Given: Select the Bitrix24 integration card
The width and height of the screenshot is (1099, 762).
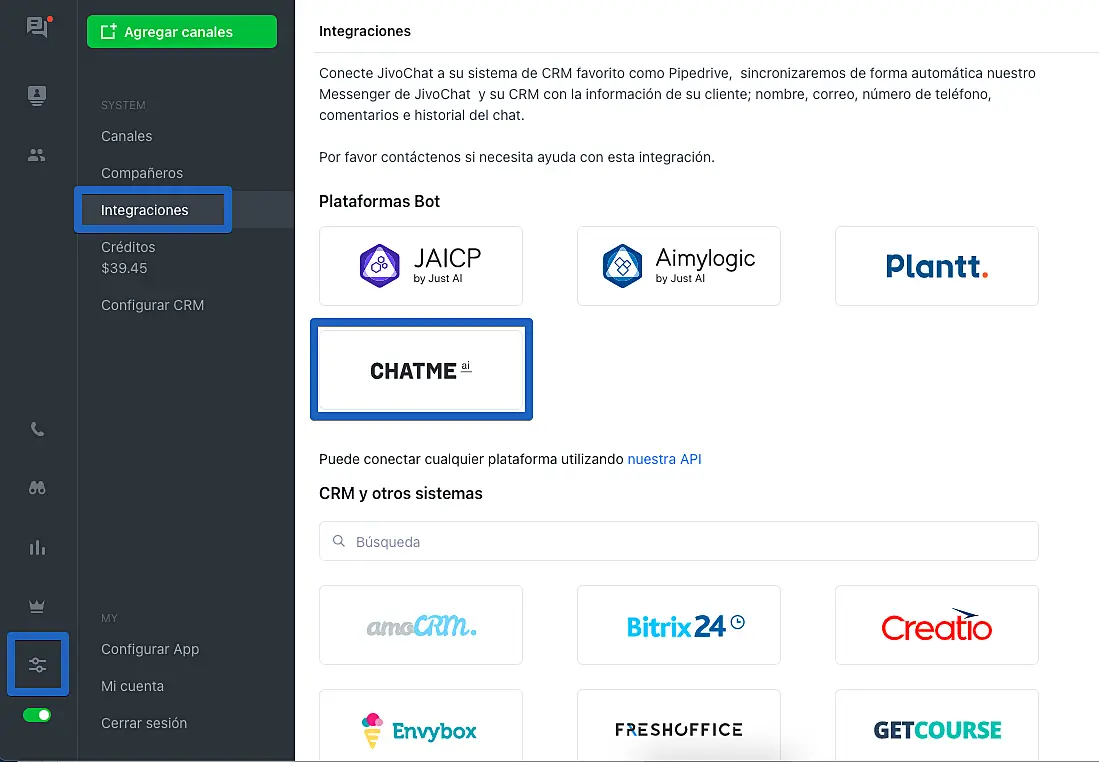Looking at the screenshot, I should coord(678,625).
